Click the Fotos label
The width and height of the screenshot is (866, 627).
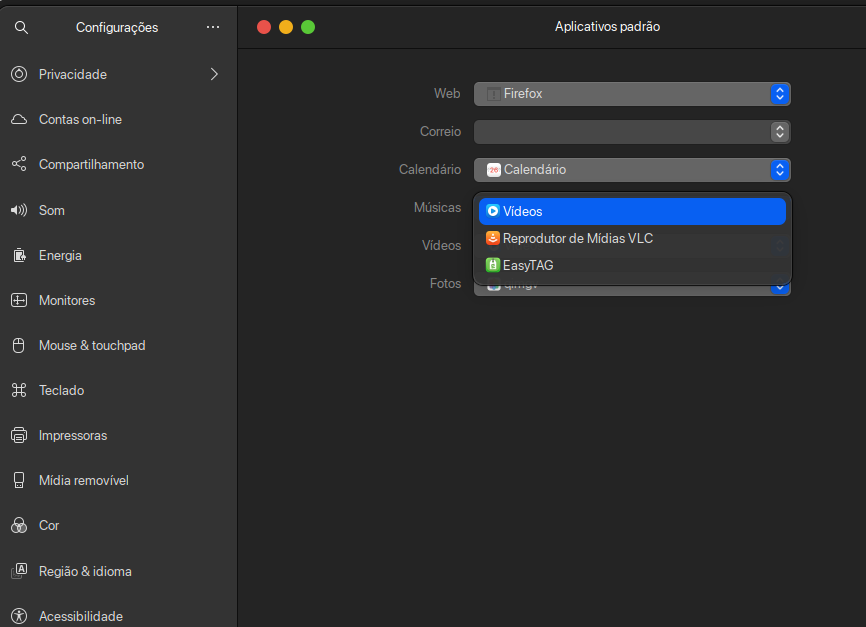pyautogui.click(x=445, y=283)
